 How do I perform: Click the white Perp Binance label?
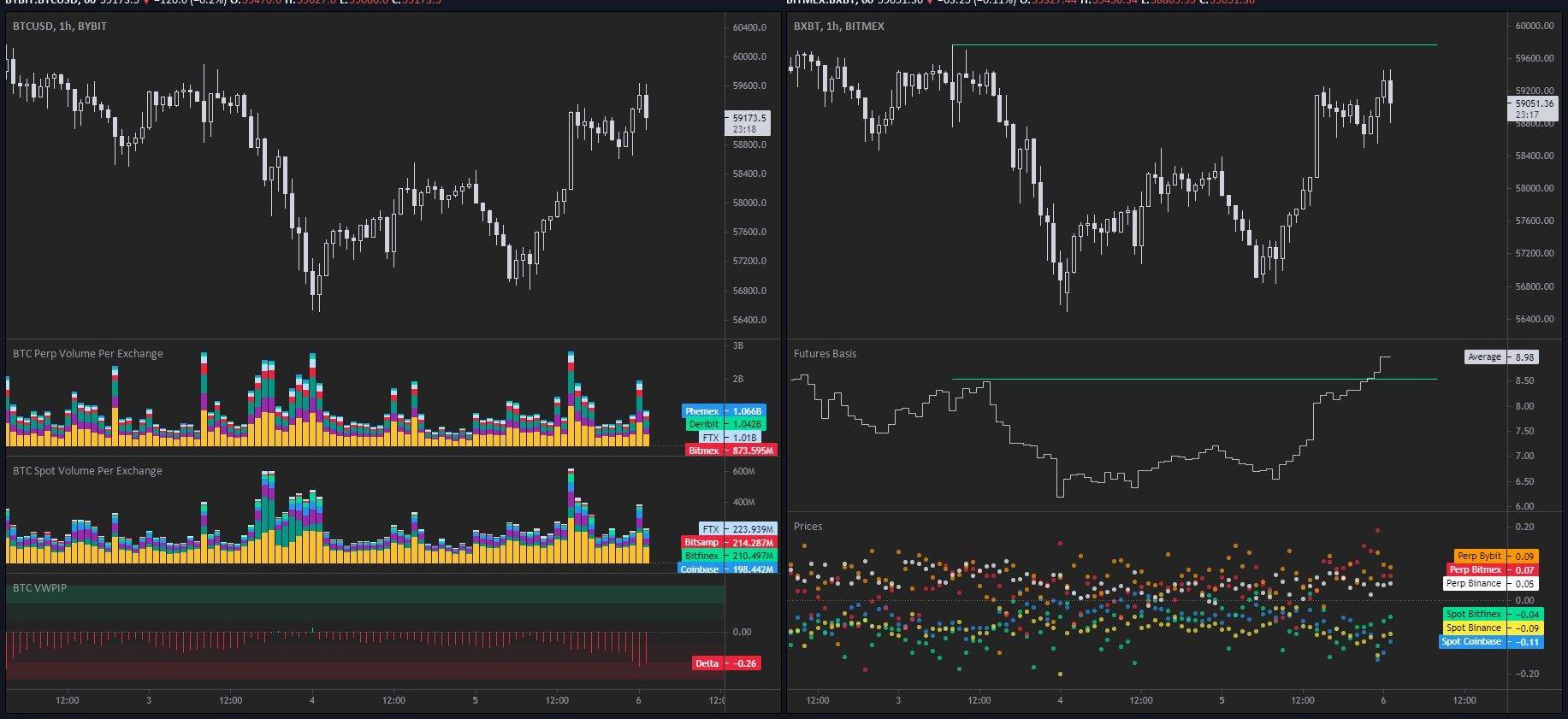point(1473,584)
